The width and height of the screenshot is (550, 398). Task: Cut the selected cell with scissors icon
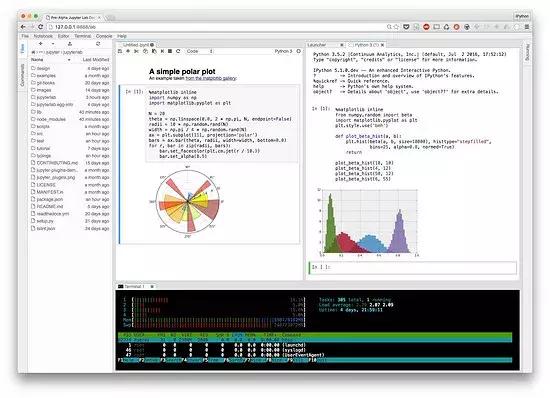(x=137, y=51)
